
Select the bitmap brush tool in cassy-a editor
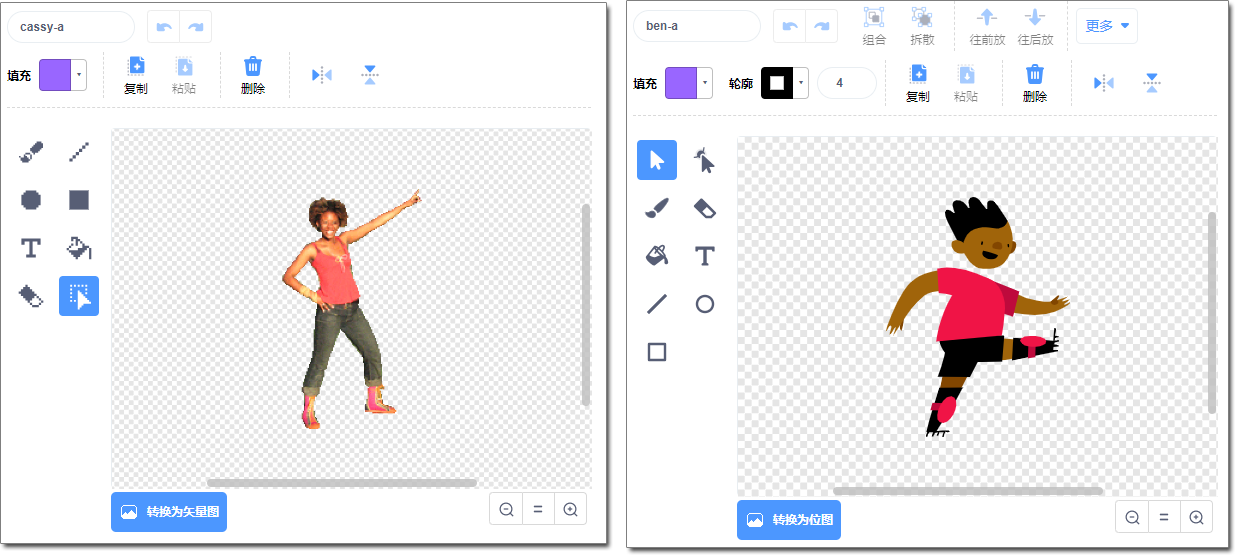(31, 152)
